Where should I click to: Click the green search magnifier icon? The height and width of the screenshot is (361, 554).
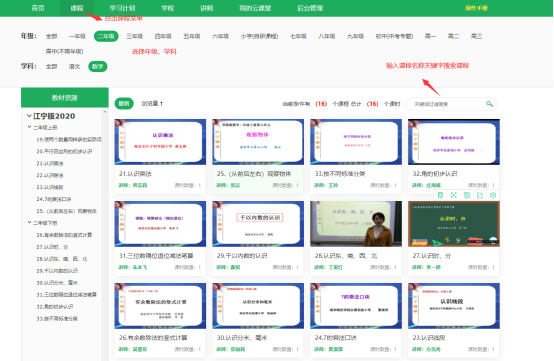489,104
